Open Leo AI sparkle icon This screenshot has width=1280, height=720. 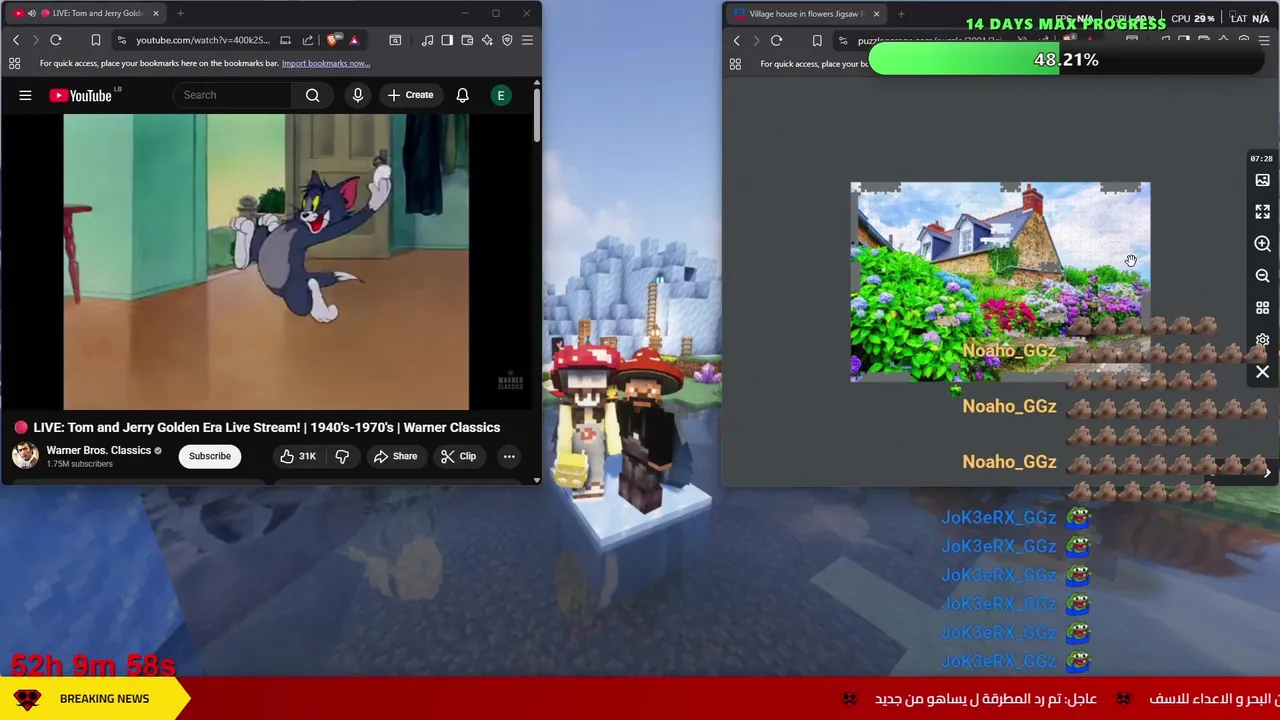(x=487, y=40)
